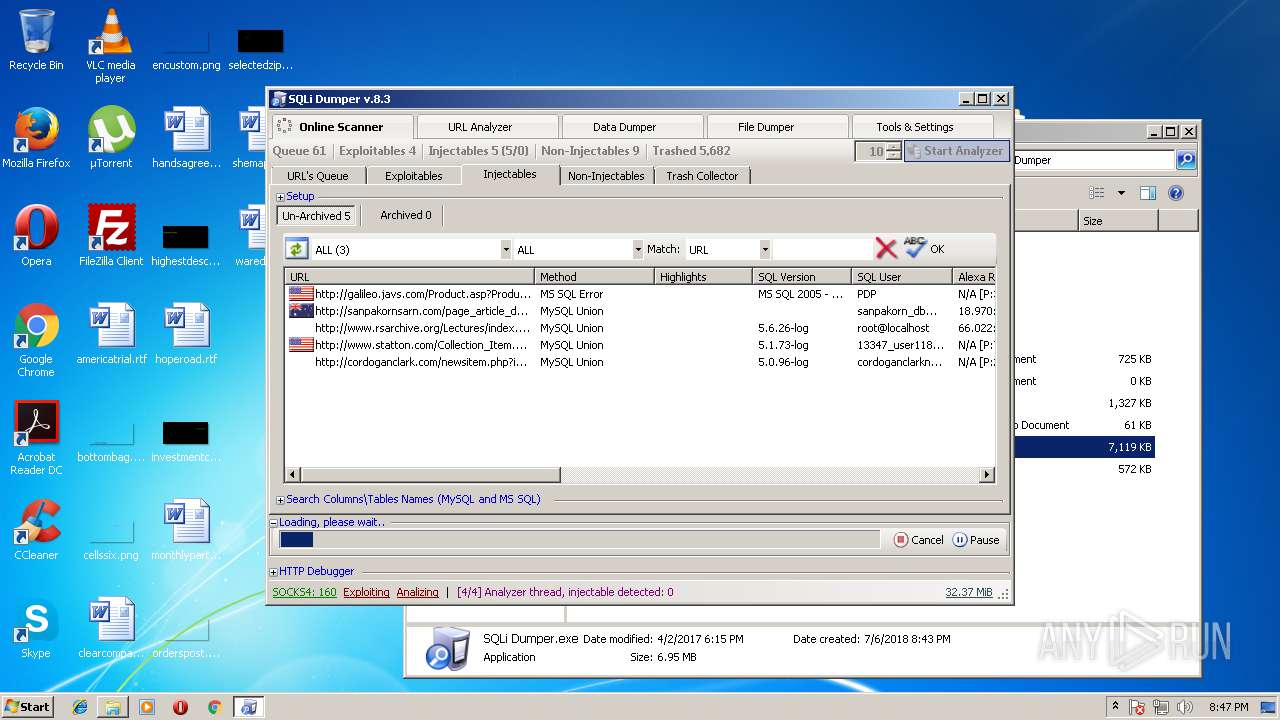Open hoperoad.rtf document icon
Image resolution: width=1280 pixels, height=720 pixels.
click(186, 334)
